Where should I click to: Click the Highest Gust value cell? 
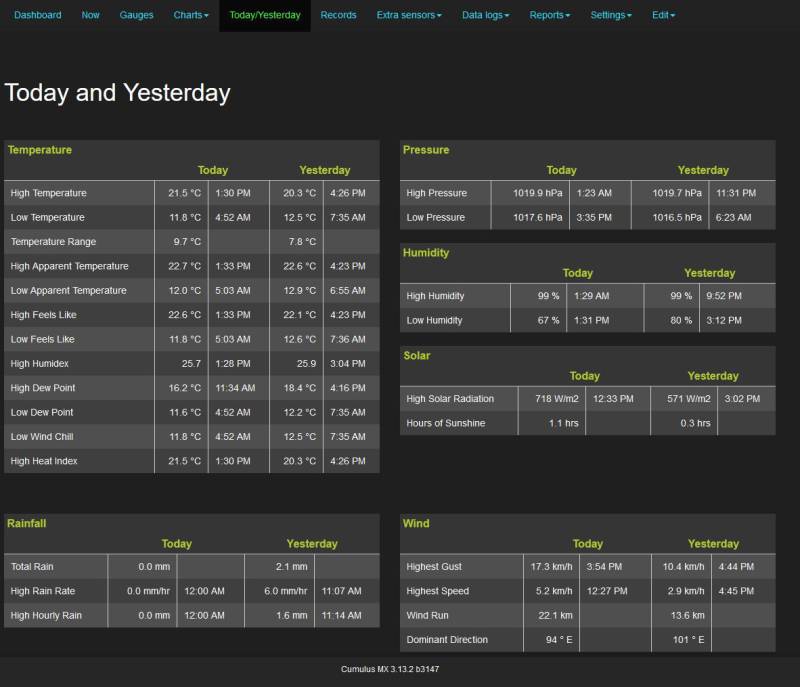[549, 566]
